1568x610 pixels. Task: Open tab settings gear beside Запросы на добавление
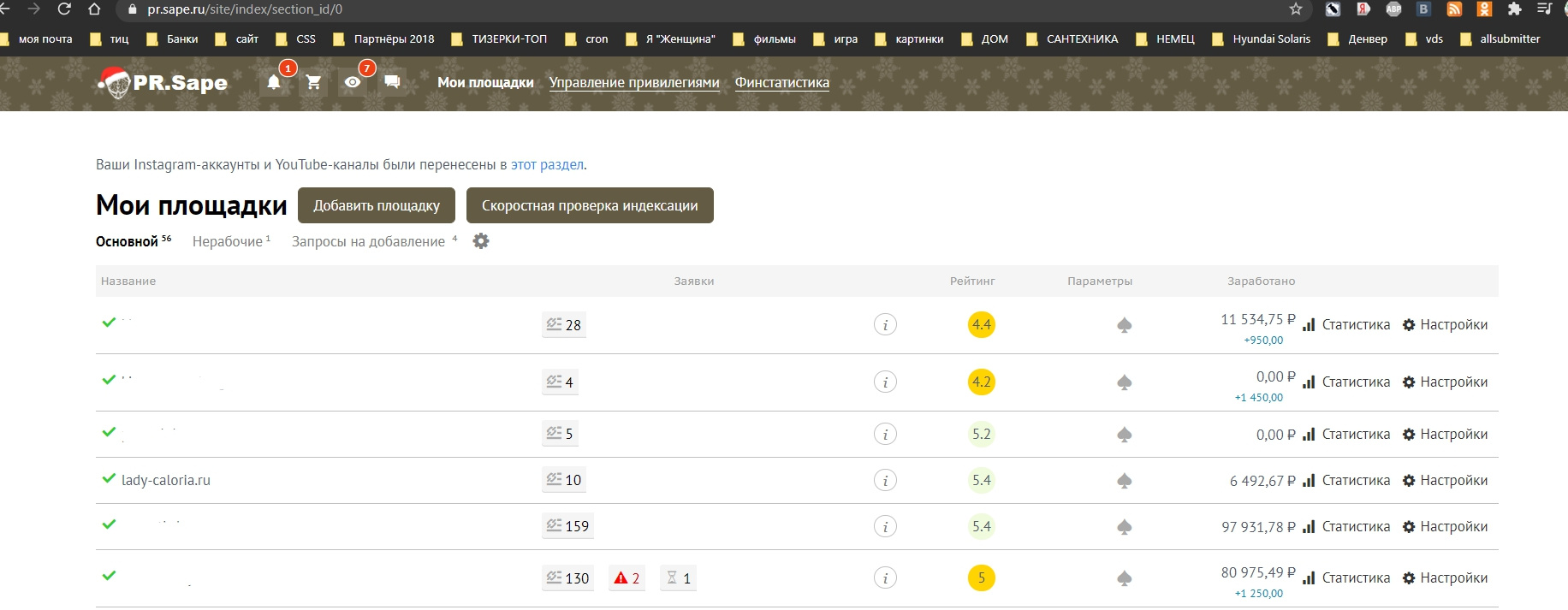click(481, 241)
